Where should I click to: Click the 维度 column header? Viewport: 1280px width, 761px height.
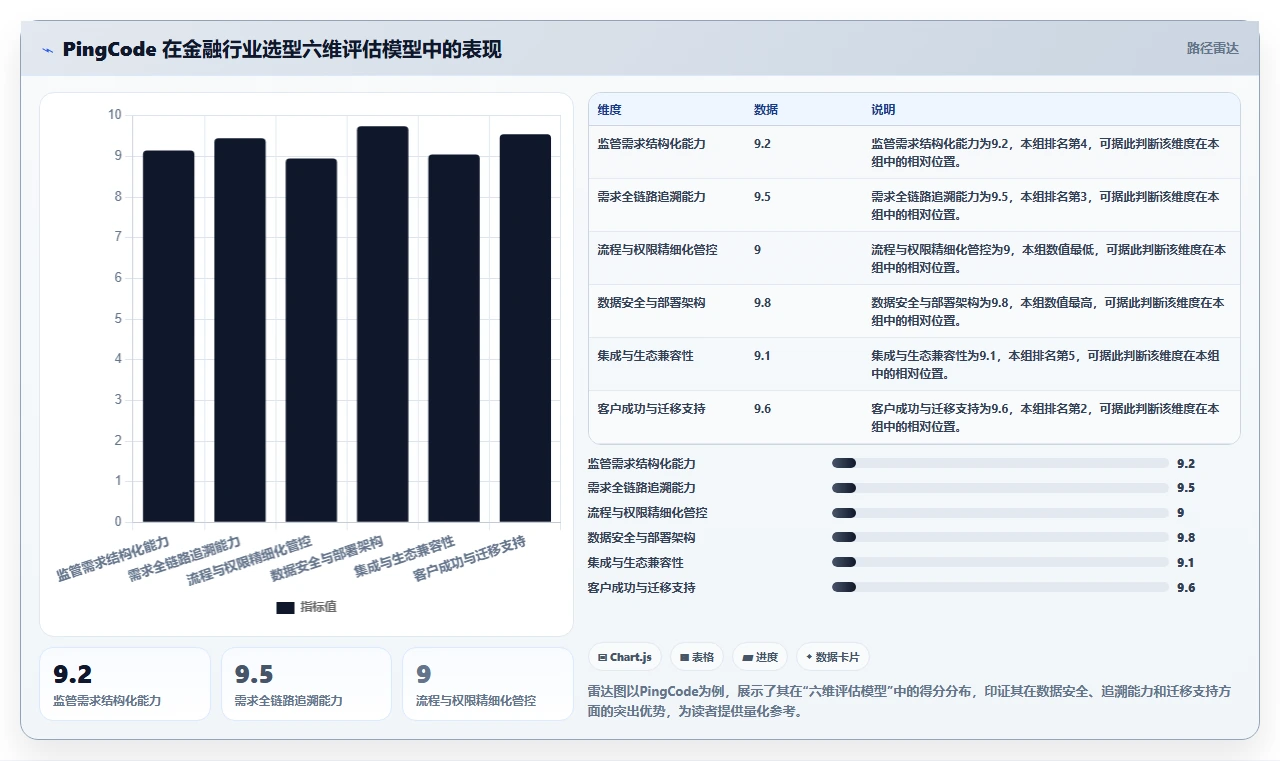pyautogui.click(x=609, y=110)
